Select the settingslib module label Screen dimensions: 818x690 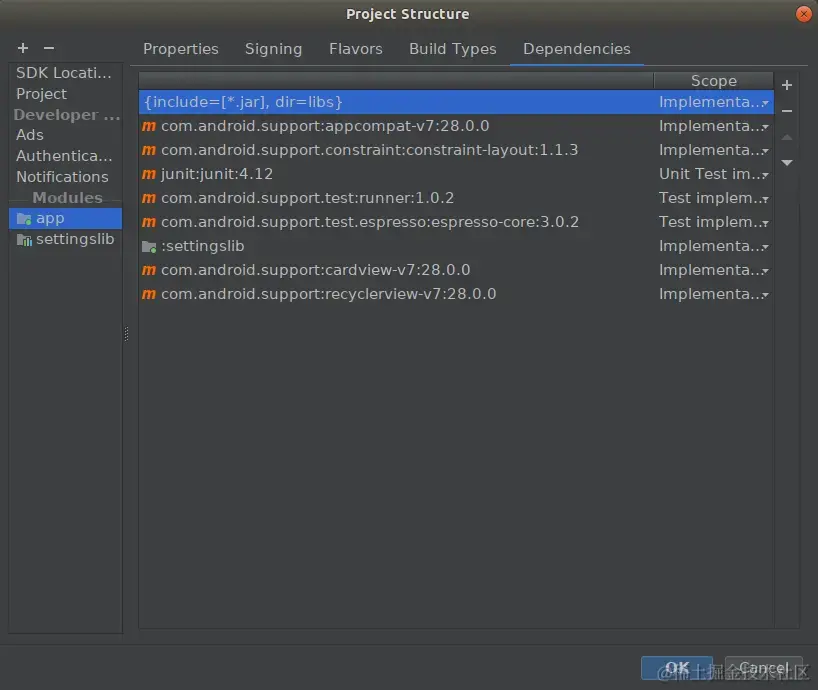point(75,239)
